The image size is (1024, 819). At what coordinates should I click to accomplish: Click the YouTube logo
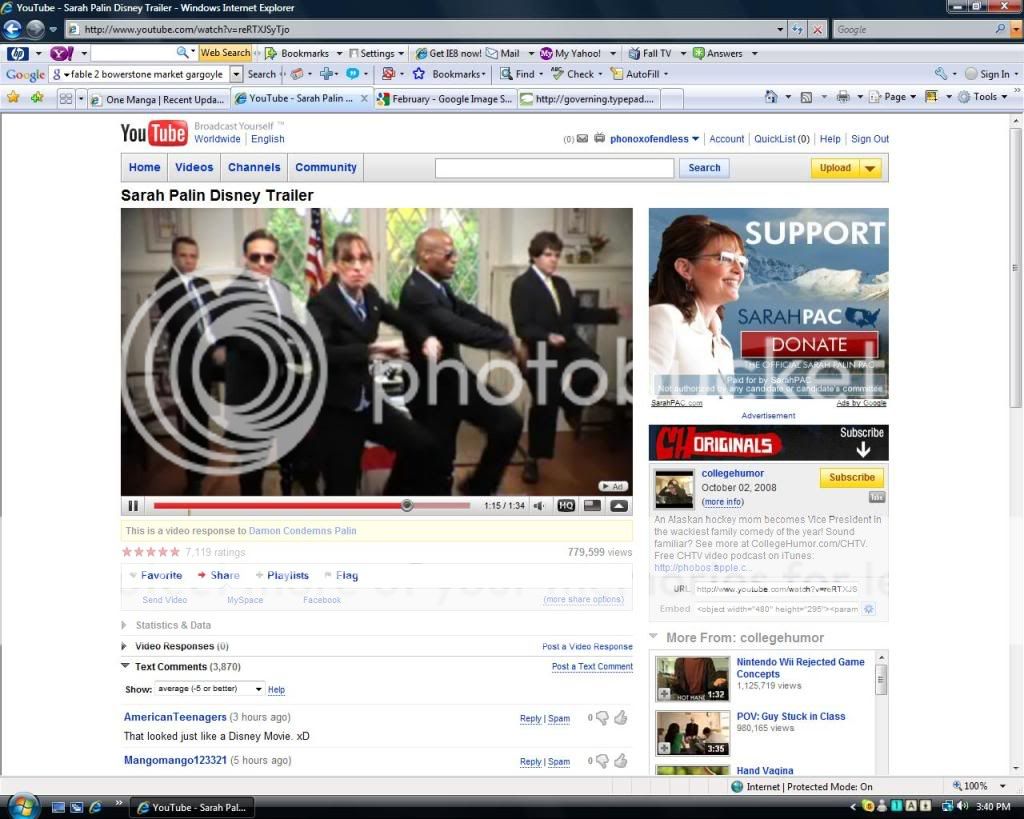tap(154, 133)
